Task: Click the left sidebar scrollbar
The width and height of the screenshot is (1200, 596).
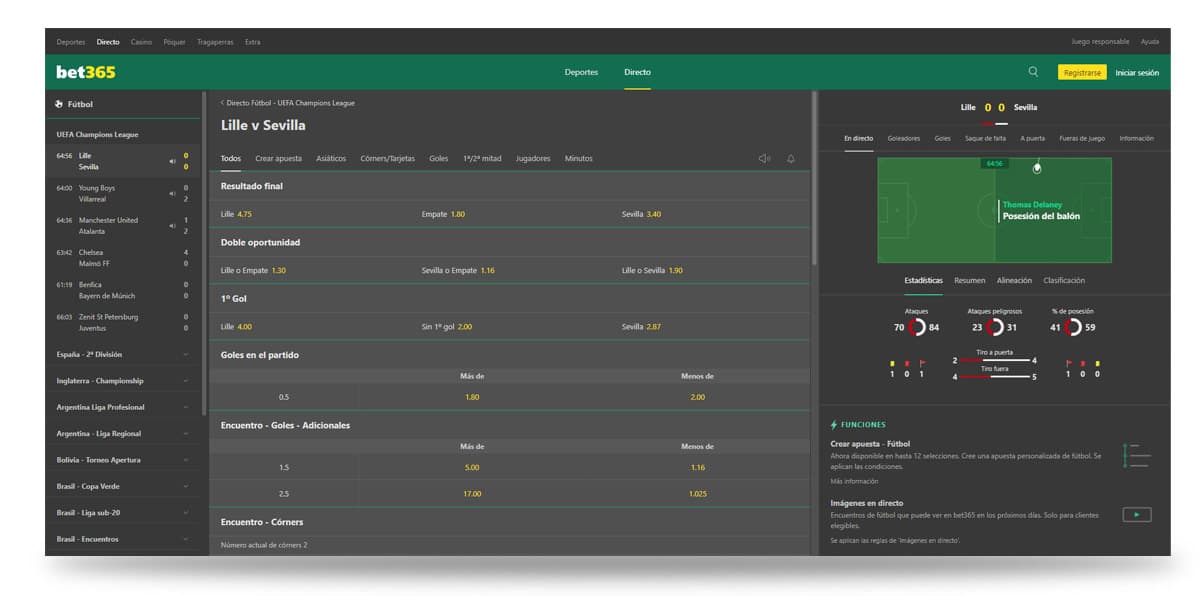Action: 204,252
